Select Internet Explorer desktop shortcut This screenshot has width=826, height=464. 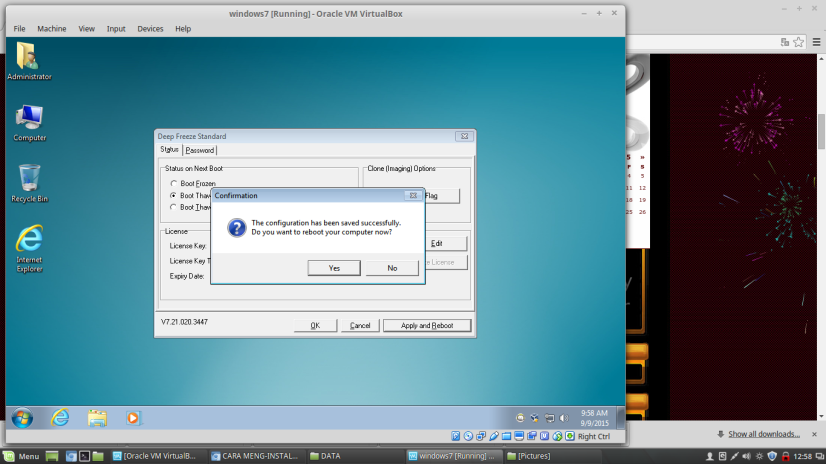(x=29, y=249)
